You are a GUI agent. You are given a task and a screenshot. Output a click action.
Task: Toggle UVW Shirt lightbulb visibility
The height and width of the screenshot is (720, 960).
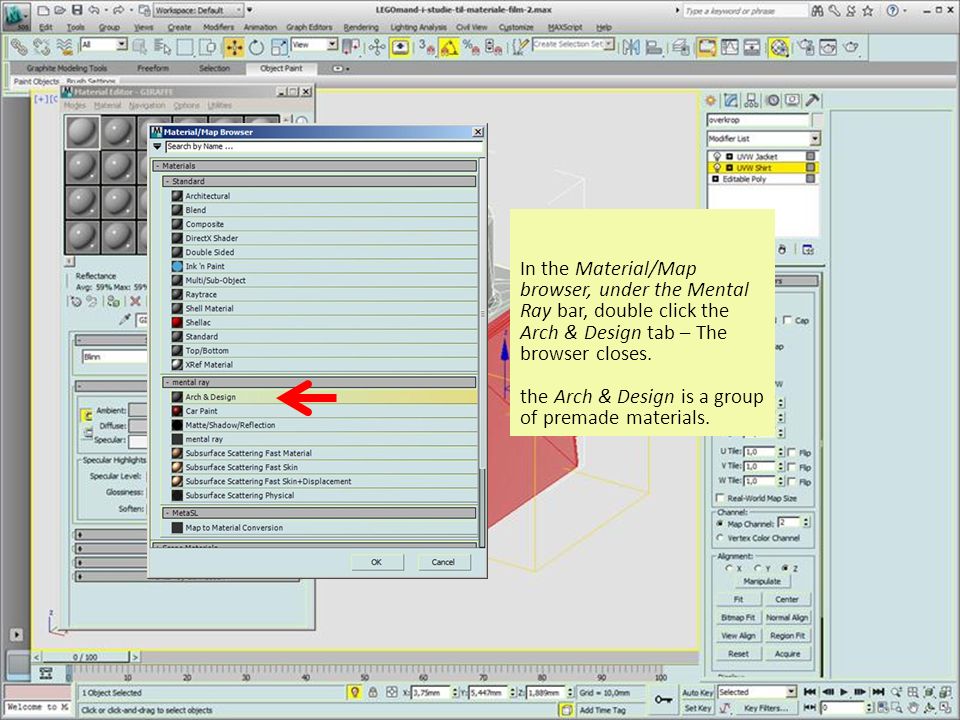717,168
